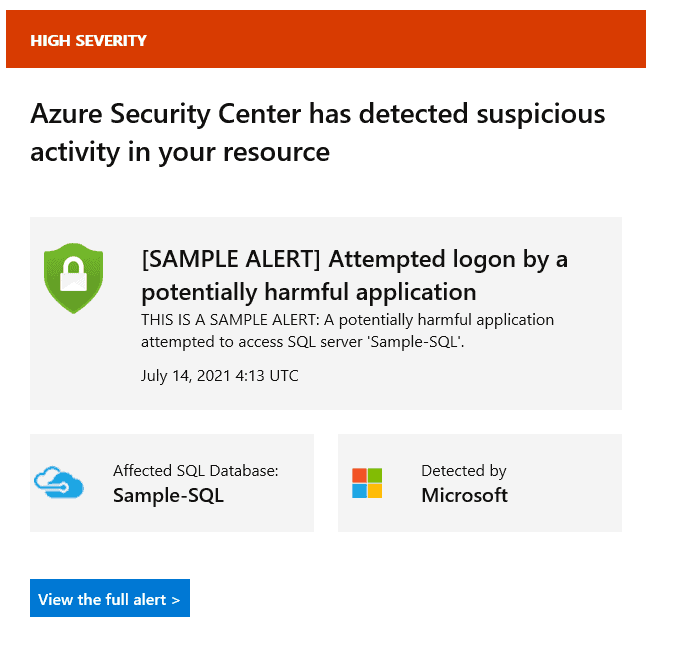Viewport: 683px width, 646px height.
Task: Click the green shield lock icon
Action: (x=74, y=278)
